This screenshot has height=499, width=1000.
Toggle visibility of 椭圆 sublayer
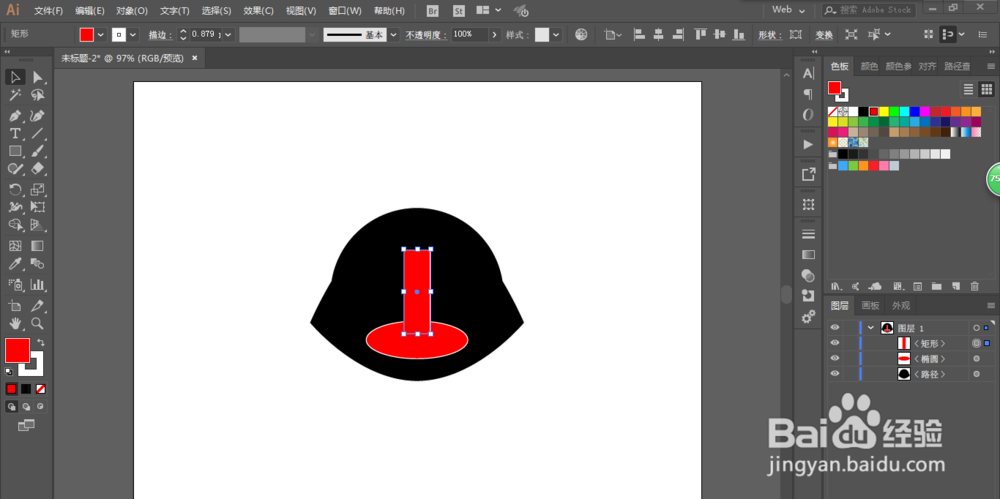click(x=834, y=359)
